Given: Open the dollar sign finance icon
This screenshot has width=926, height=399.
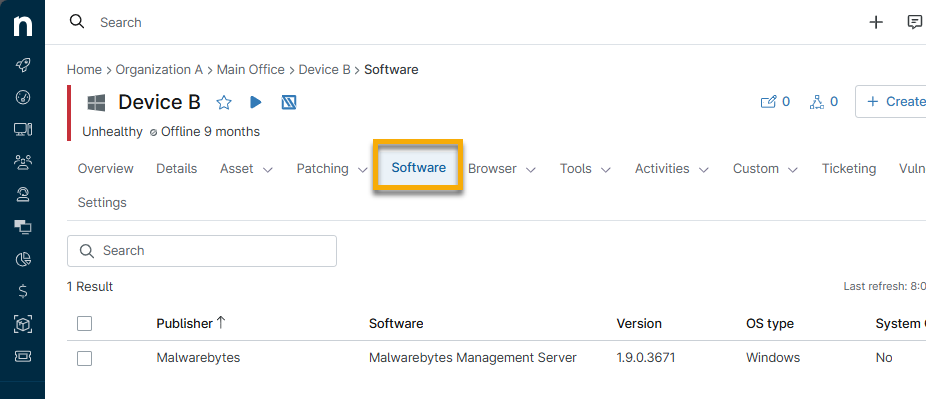Looking at the screenshot, I should [22, 292].
